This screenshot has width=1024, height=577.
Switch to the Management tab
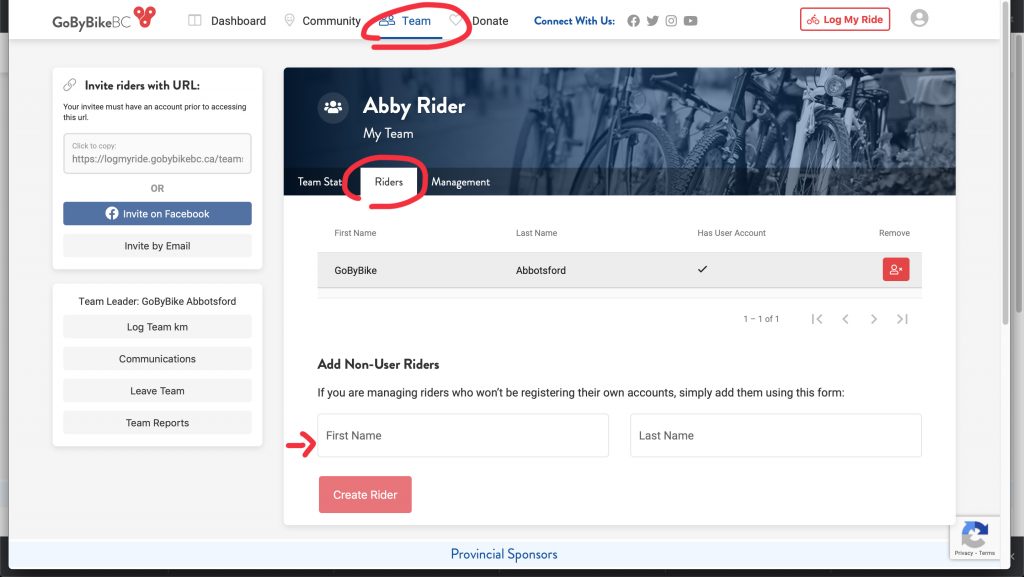click(460, 182)
